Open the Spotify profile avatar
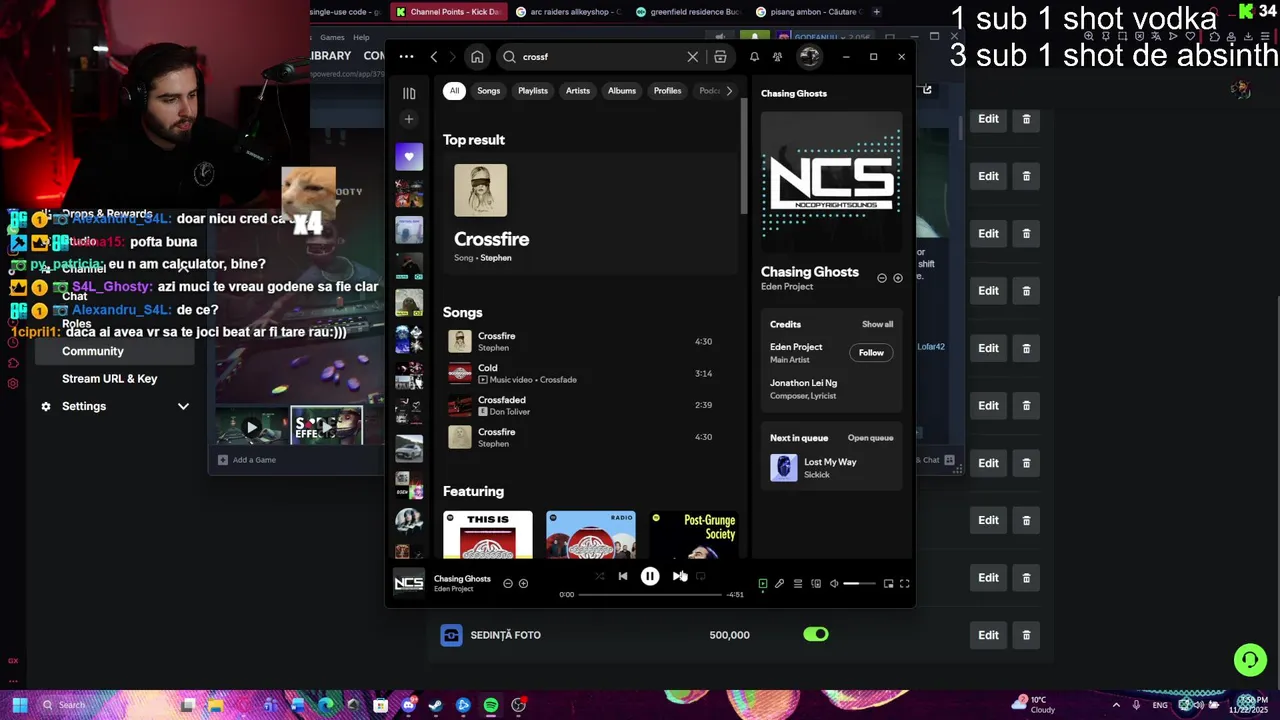This screenshot has width=1280, height=720. 809,57
